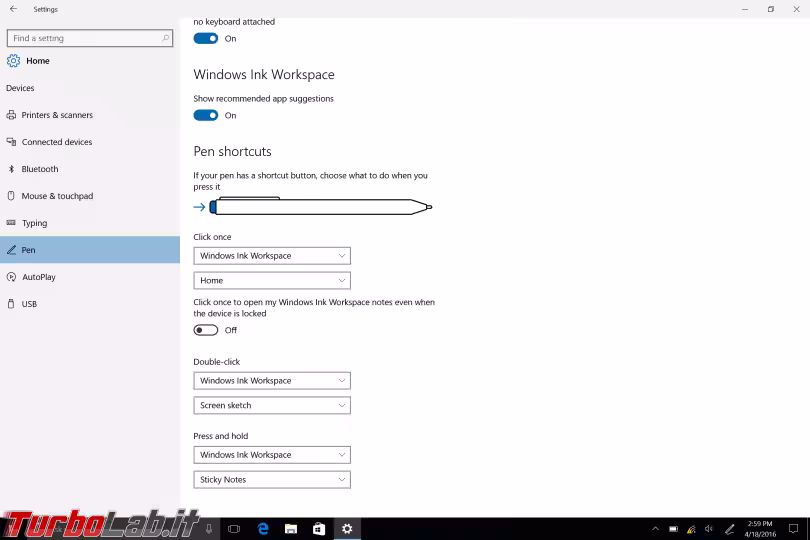Open File Explorer from the taskbar

(x=291, y=529)
